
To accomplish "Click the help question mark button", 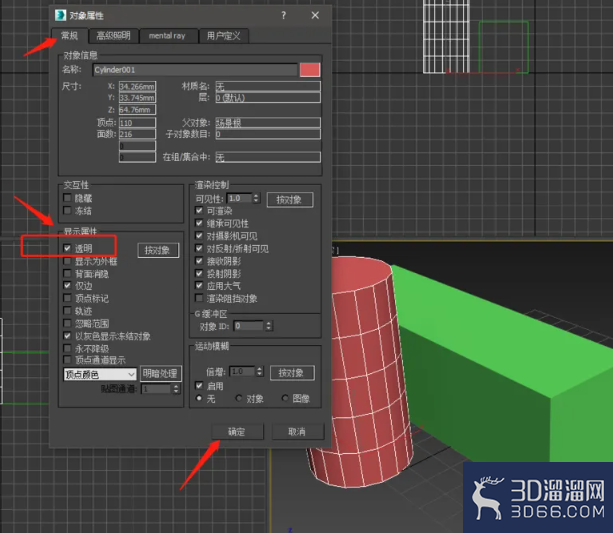I will pos(283,15).
